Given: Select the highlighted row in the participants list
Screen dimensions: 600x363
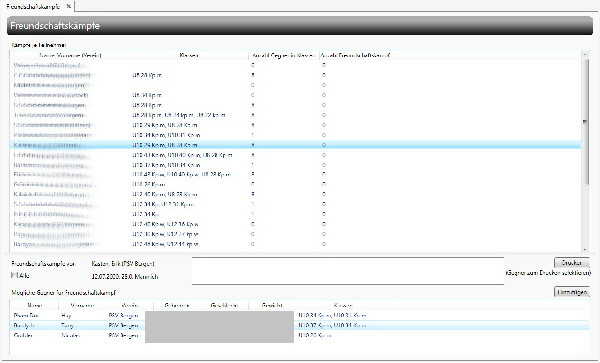Looking at the screenshot, I should coord(295,145).
